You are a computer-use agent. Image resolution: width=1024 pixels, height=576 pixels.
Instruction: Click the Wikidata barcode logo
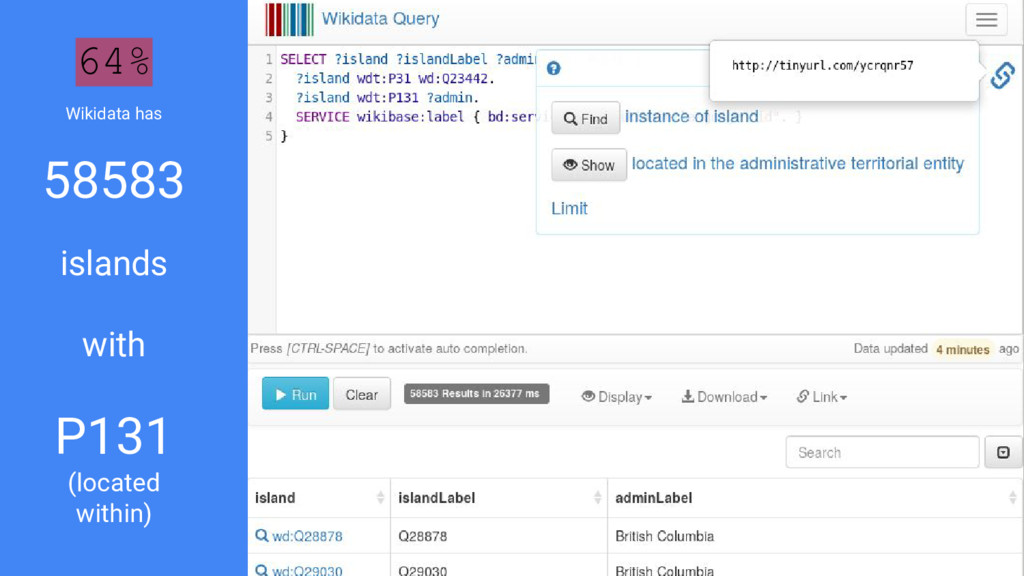point(289,19)
